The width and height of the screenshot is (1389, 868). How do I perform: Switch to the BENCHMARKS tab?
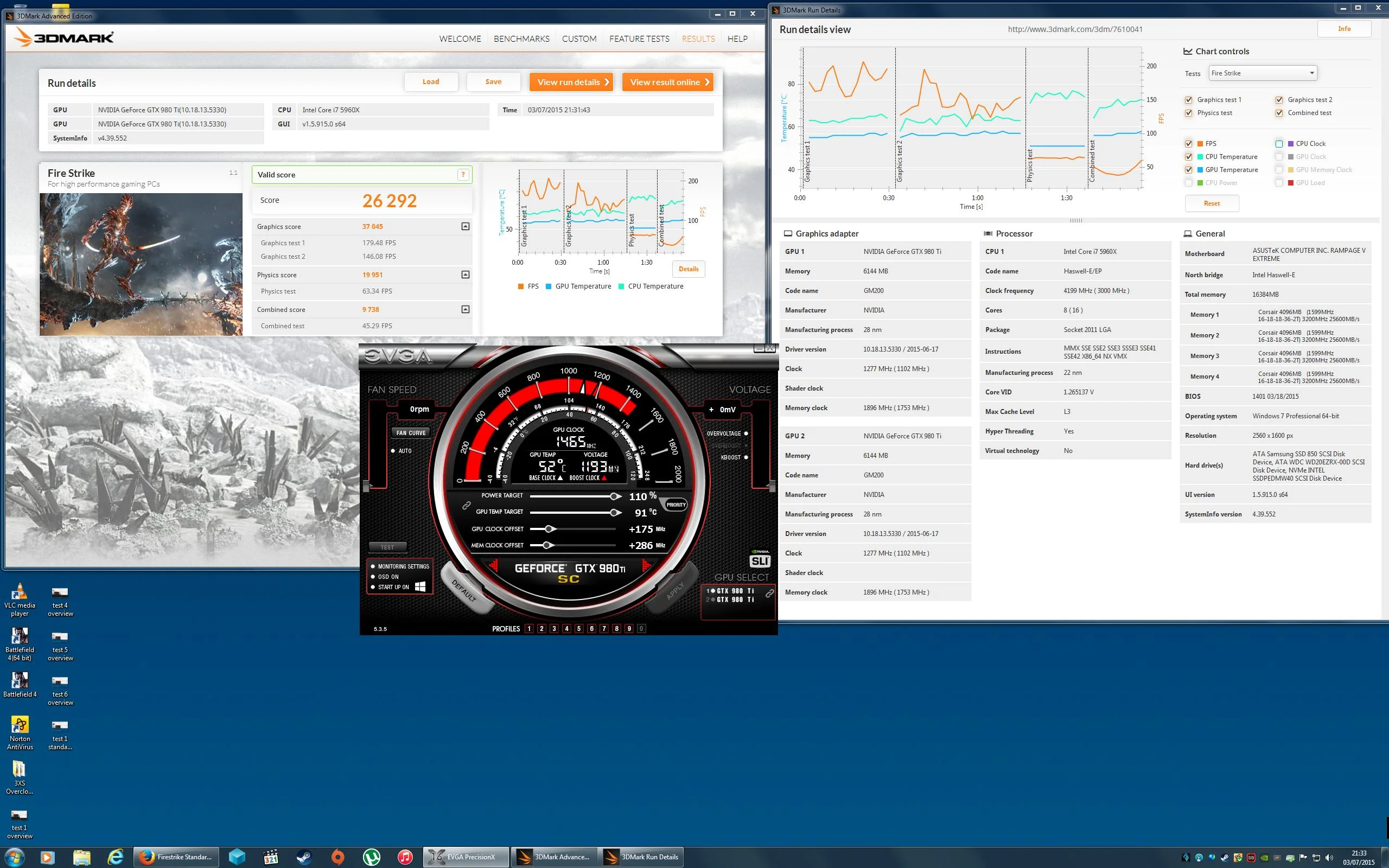(x=521, y=39)
